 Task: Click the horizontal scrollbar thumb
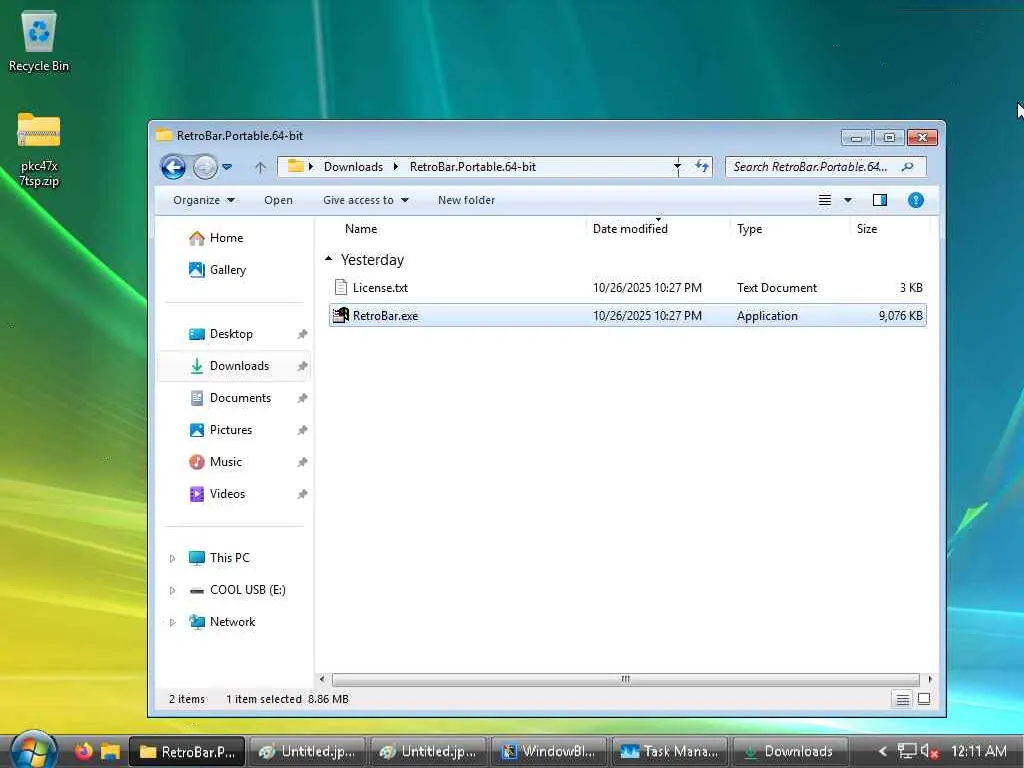coord(625,679)
